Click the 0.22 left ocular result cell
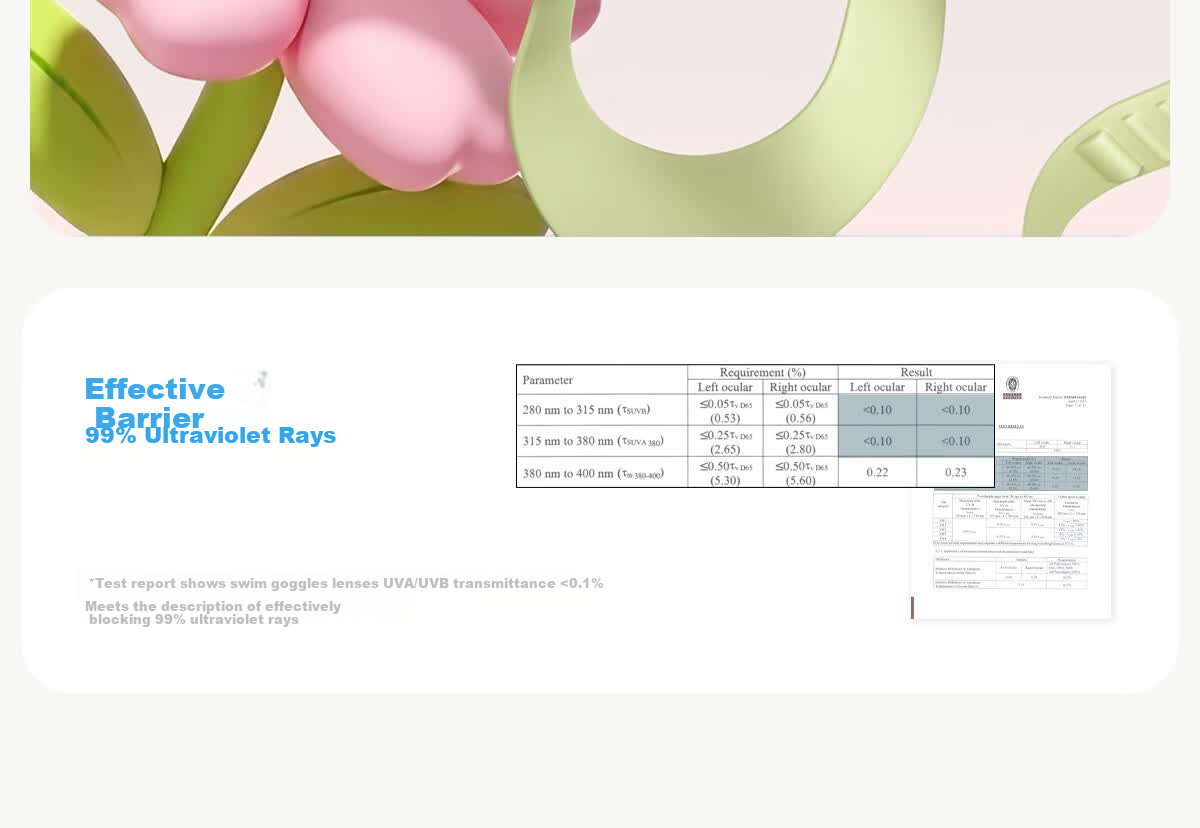Image resolution: width=1200 pixels, height=828 pixels. click(877, 472)
